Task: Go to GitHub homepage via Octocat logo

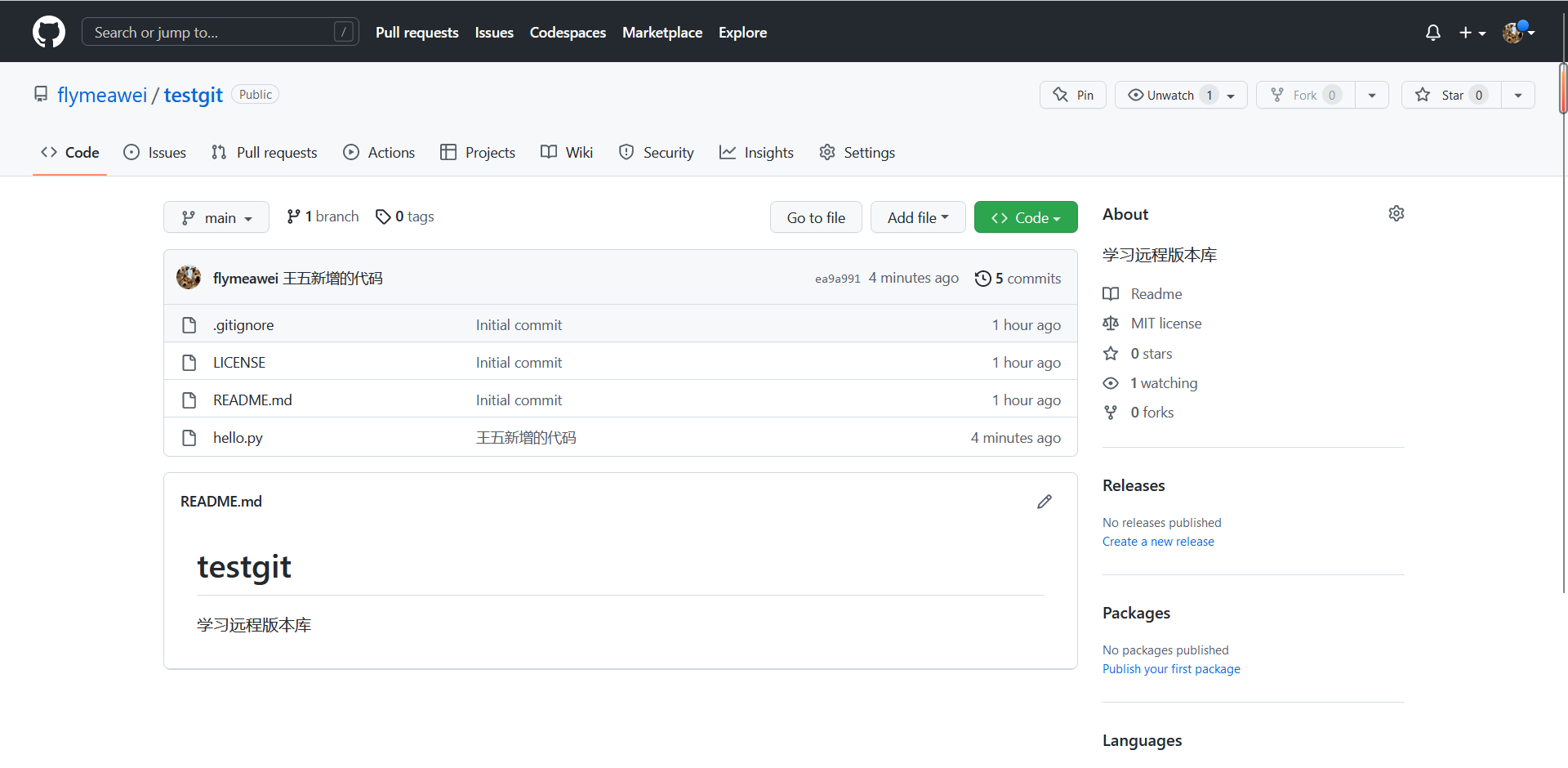Action: pos(49,32)
